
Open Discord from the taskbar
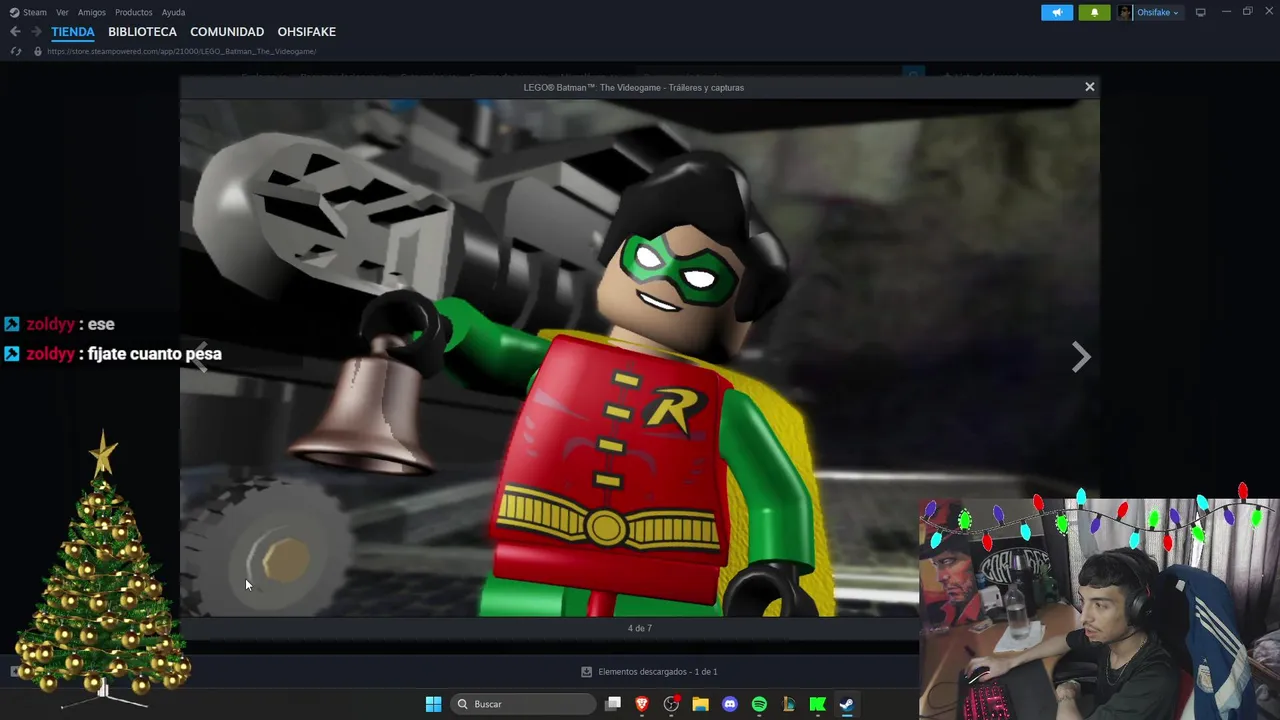[x=730, y=704]
